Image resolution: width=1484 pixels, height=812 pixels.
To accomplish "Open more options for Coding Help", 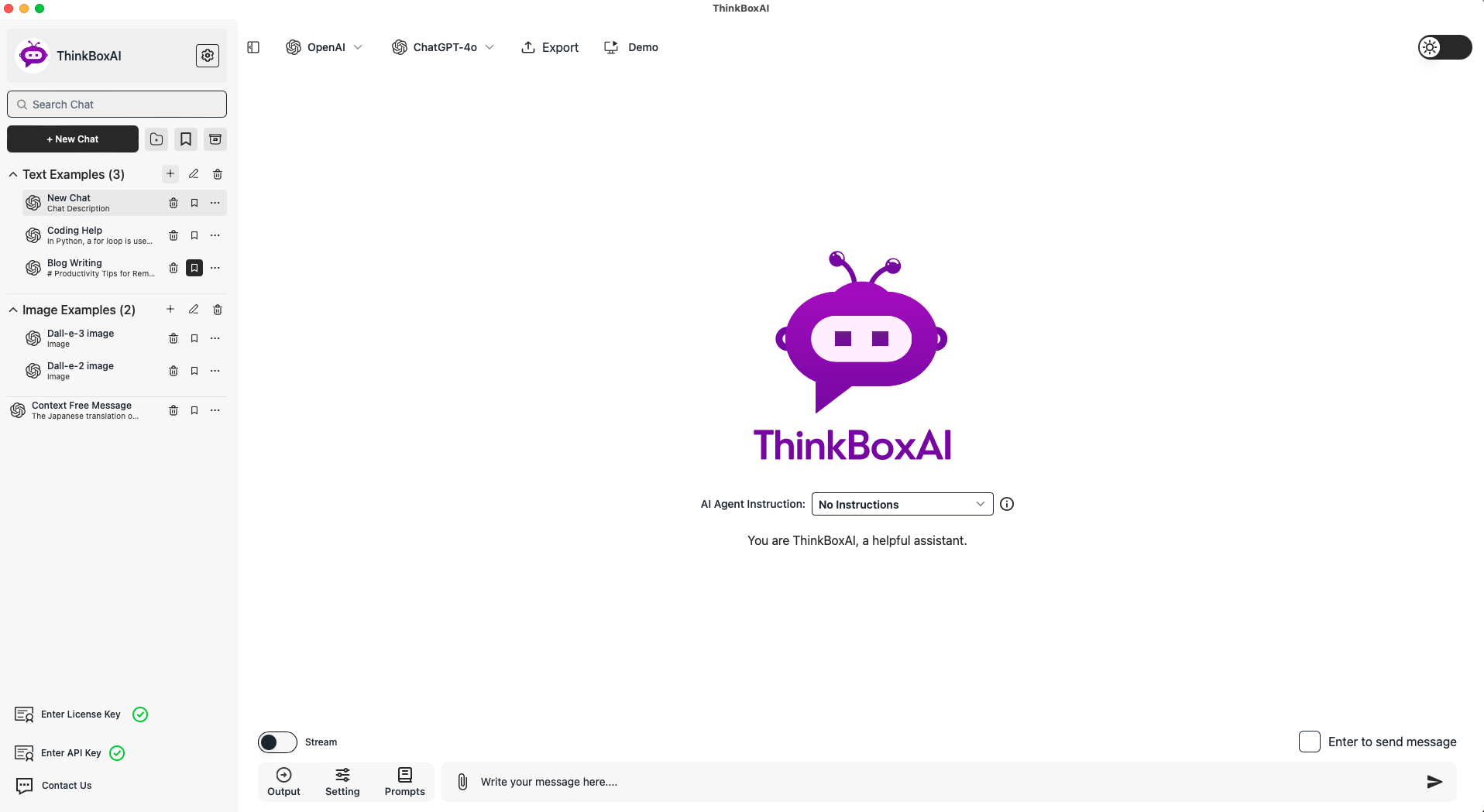I will (215, 235).
